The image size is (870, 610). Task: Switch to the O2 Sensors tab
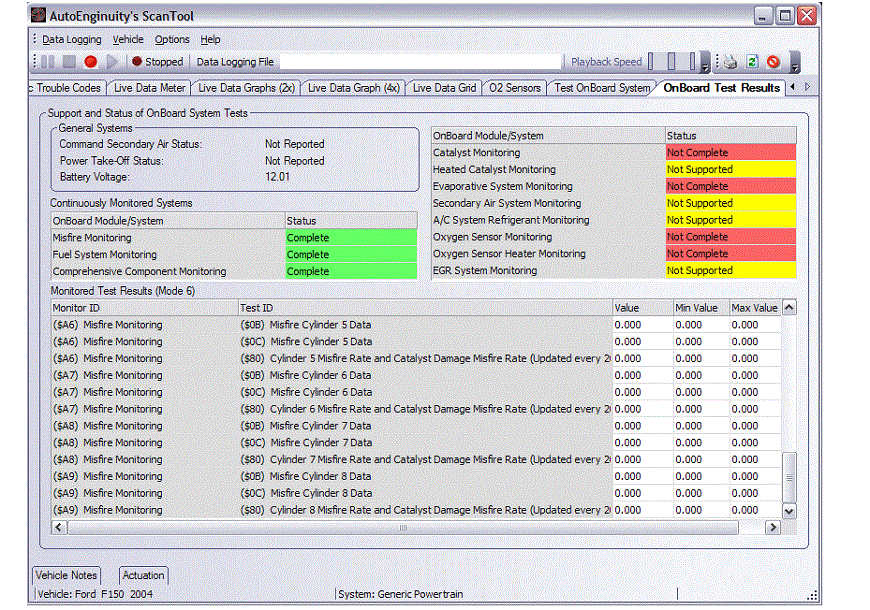click(x=515, y=88)
